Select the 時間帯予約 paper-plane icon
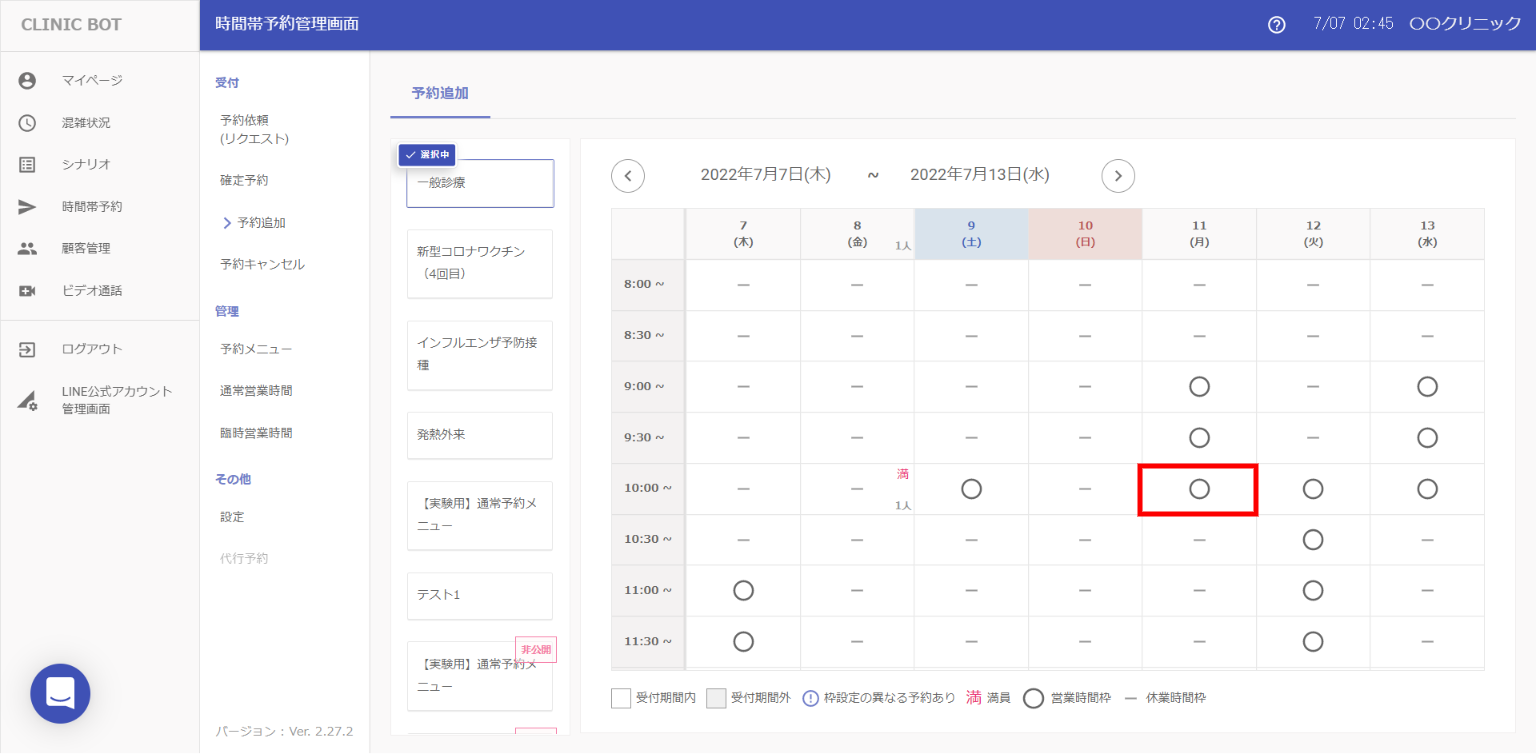Viewport: 1536px width, 754px height. (x=27, y=207)
